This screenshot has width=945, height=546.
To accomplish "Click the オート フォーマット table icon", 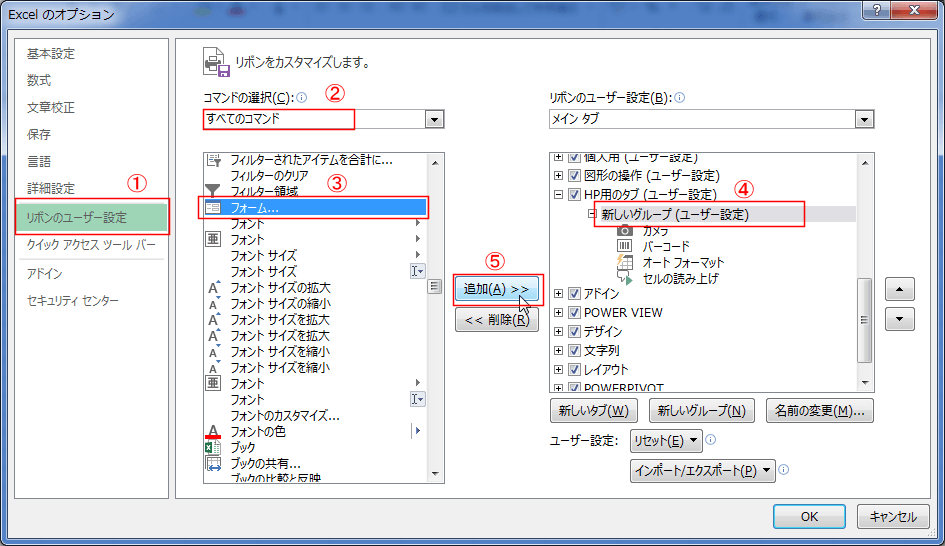I will point(624,262).
